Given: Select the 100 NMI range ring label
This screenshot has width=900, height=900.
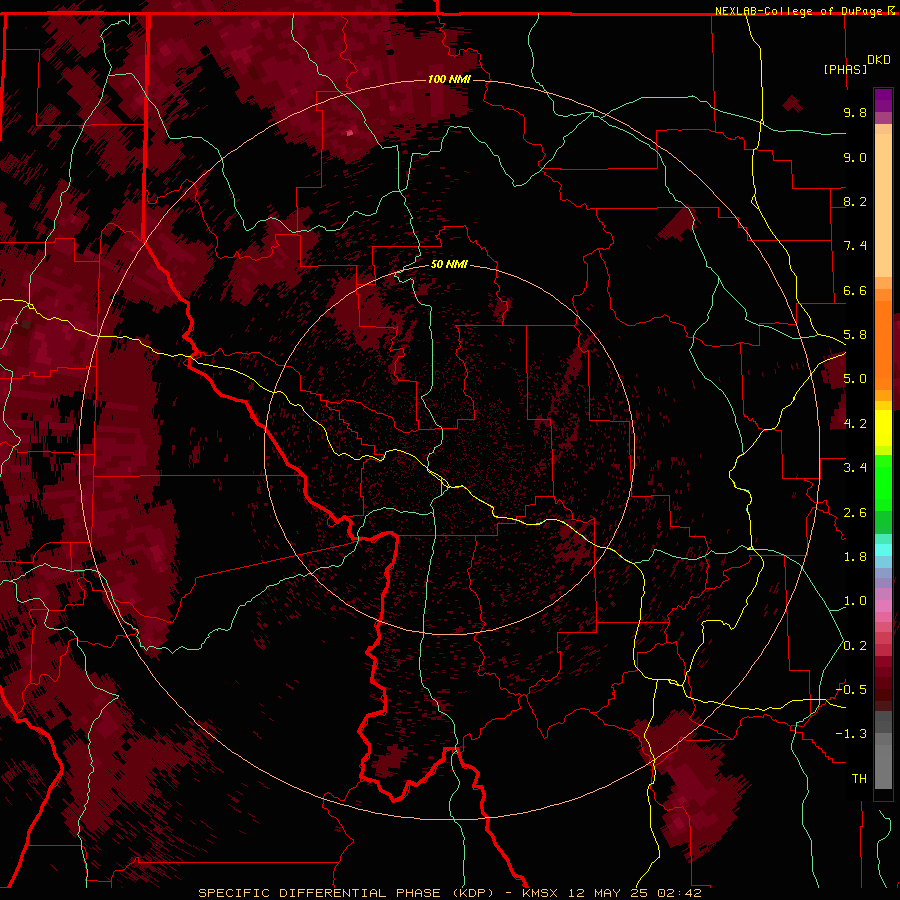Looking at the screenshot, I should pos(449,79).
